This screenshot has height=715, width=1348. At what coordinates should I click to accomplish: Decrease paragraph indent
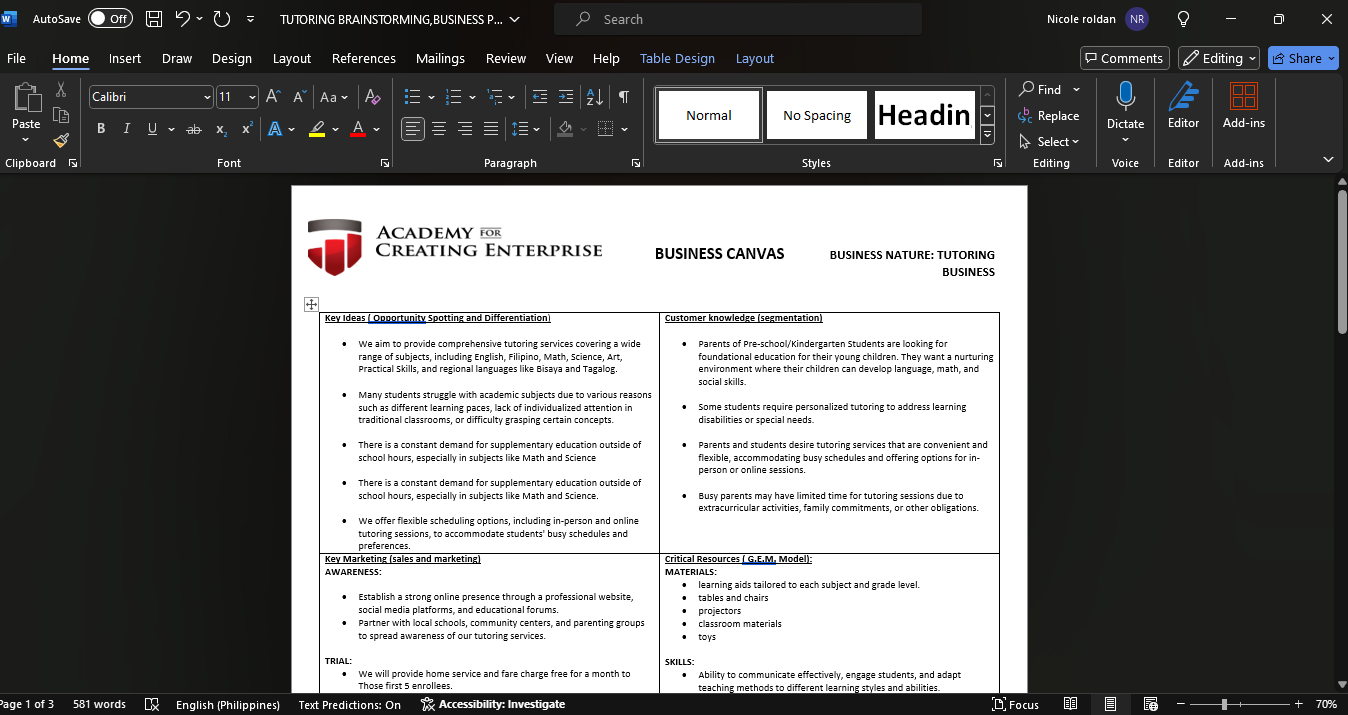[540, 97]
